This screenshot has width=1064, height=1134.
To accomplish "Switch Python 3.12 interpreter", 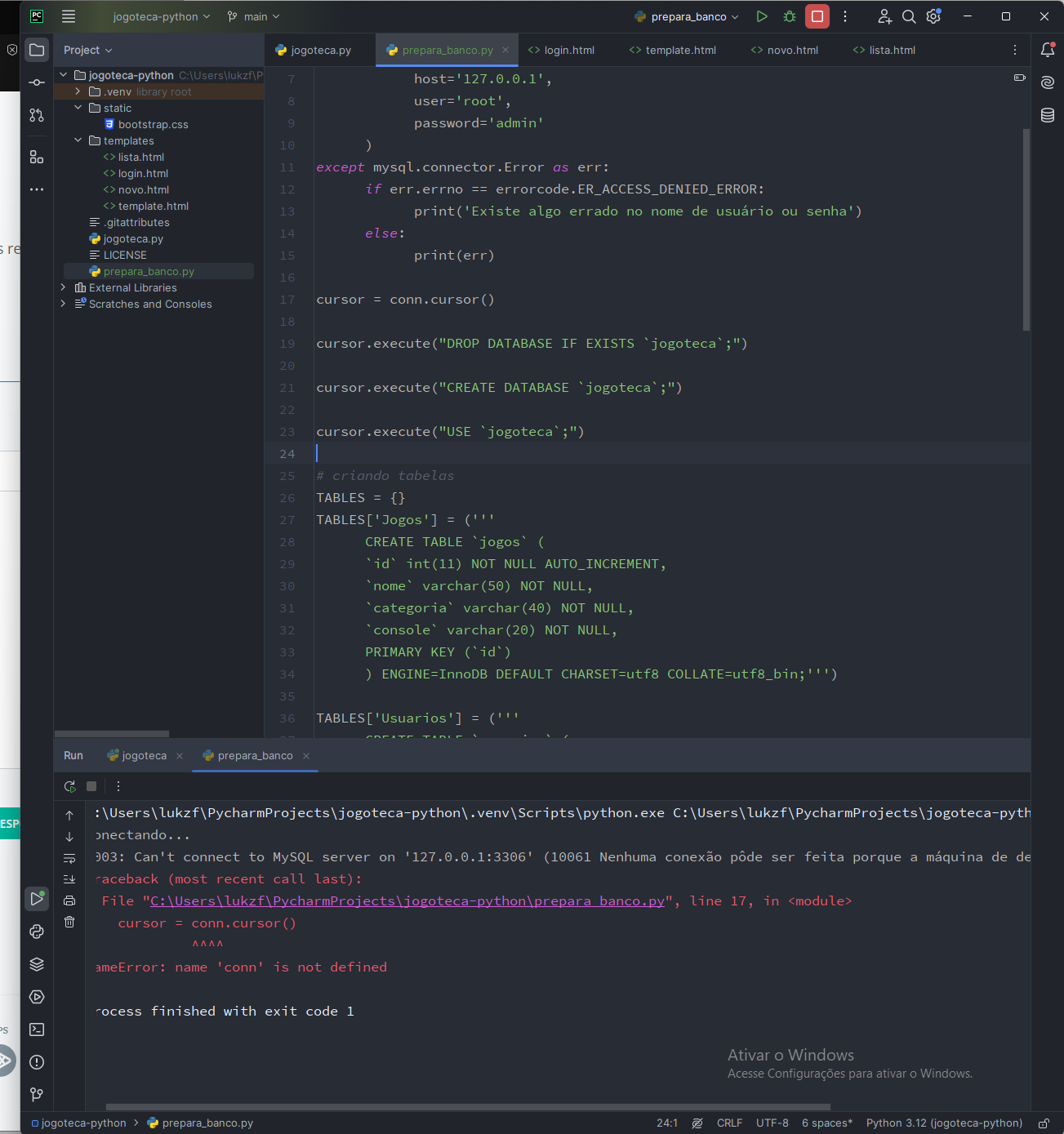I will click(x=944, y=1123).
